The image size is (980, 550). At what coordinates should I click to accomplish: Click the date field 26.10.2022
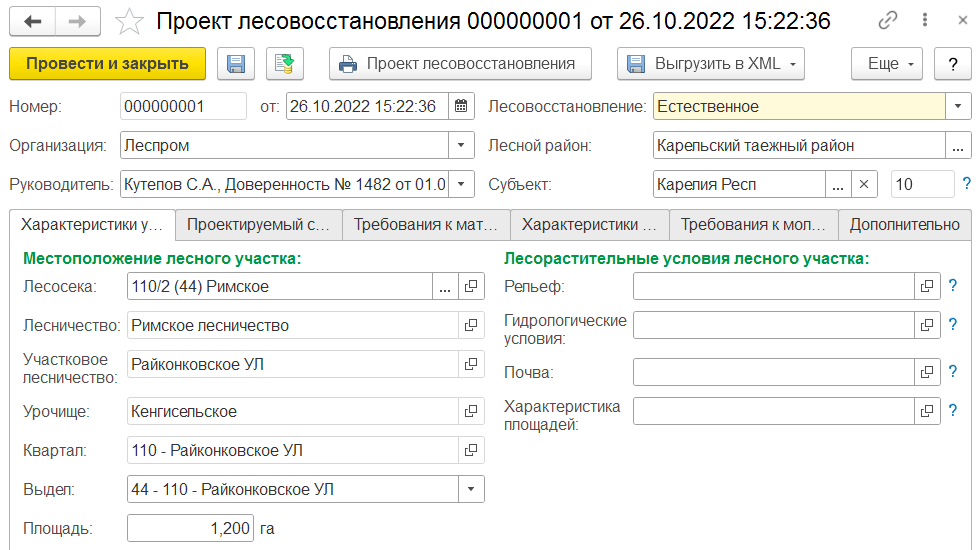coord(368,106)
